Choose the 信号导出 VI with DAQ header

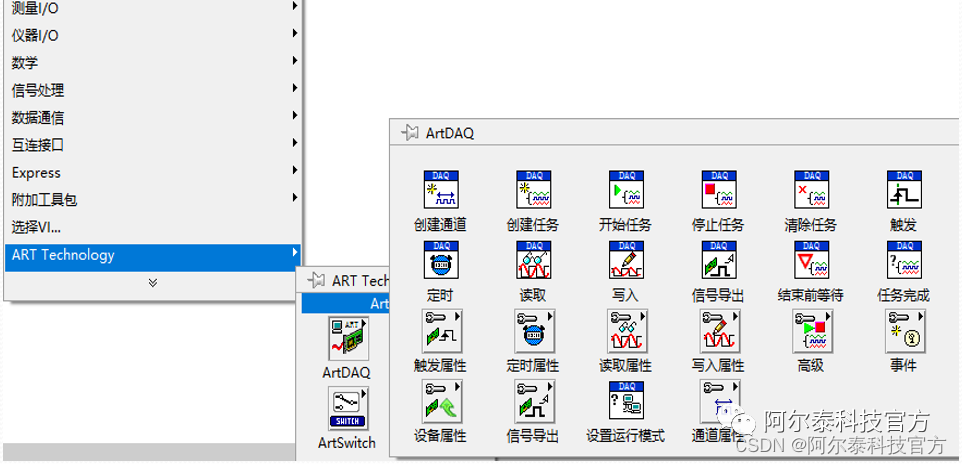(x=719, y=260)
